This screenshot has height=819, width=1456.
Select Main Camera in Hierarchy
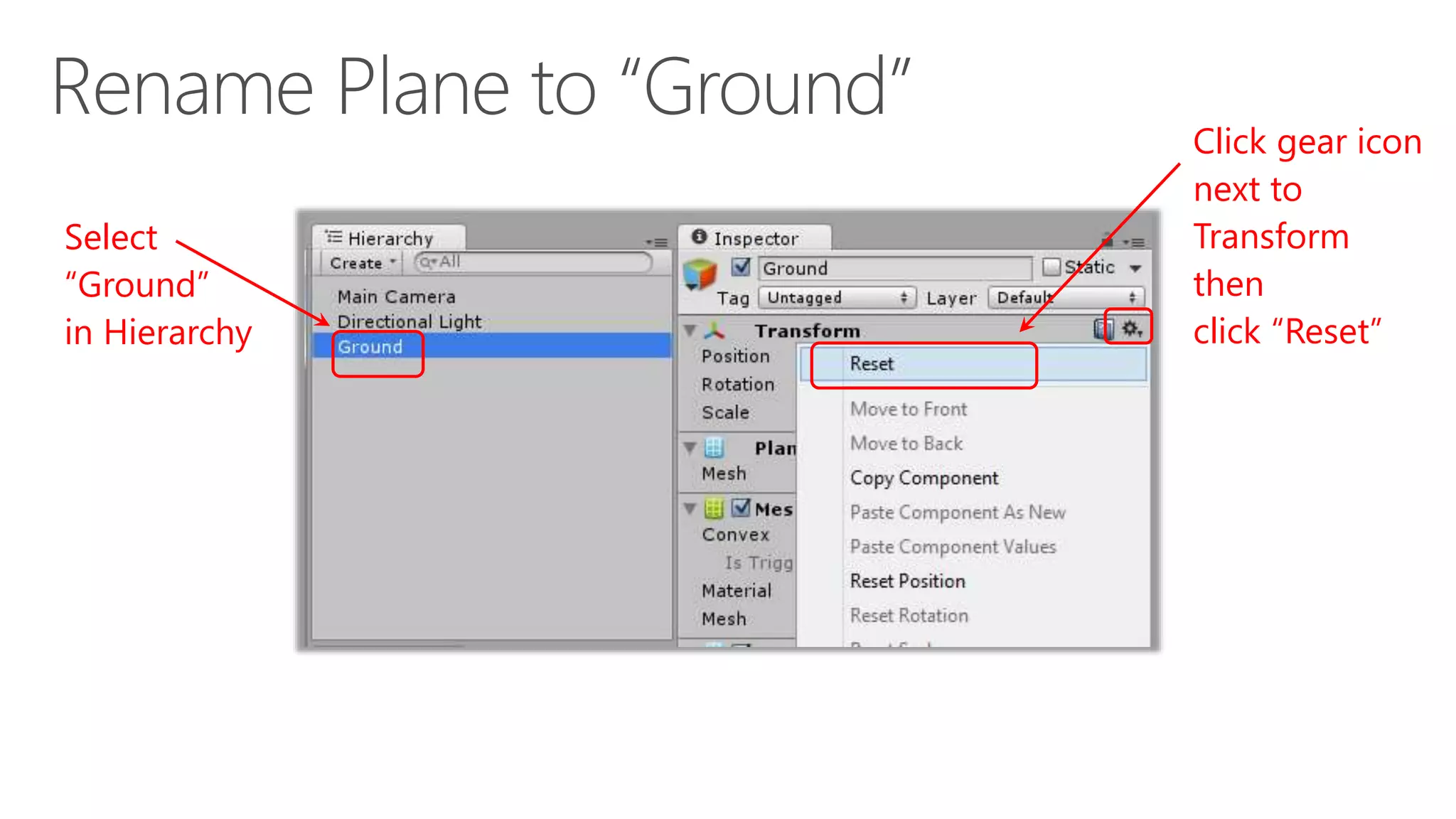point(397,296)
